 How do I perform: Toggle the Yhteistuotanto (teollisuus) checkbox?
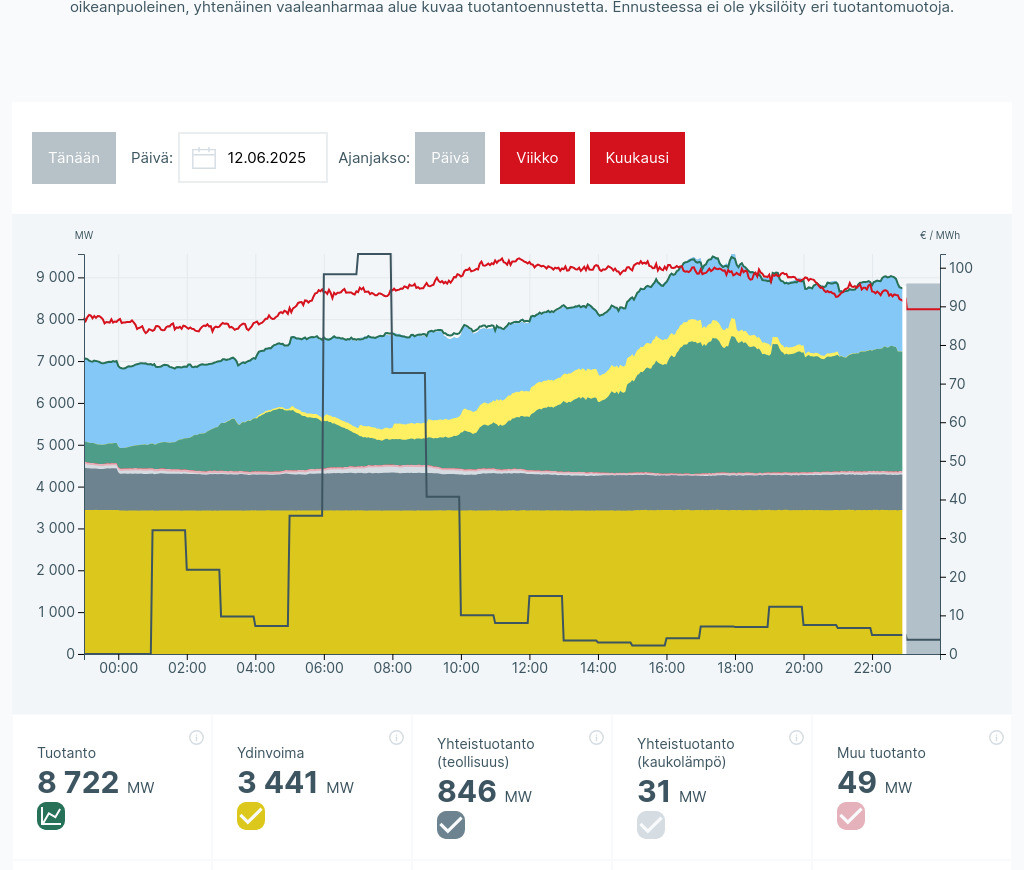(451, 825)
